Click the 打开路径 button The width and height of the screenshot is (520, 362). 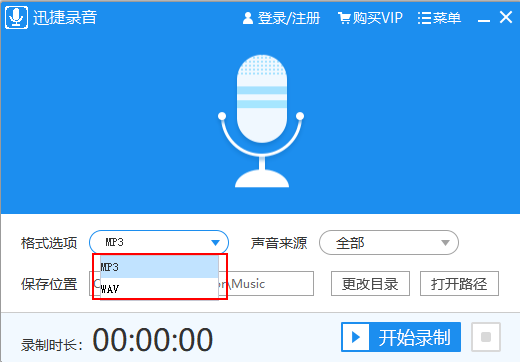(459, 284)
